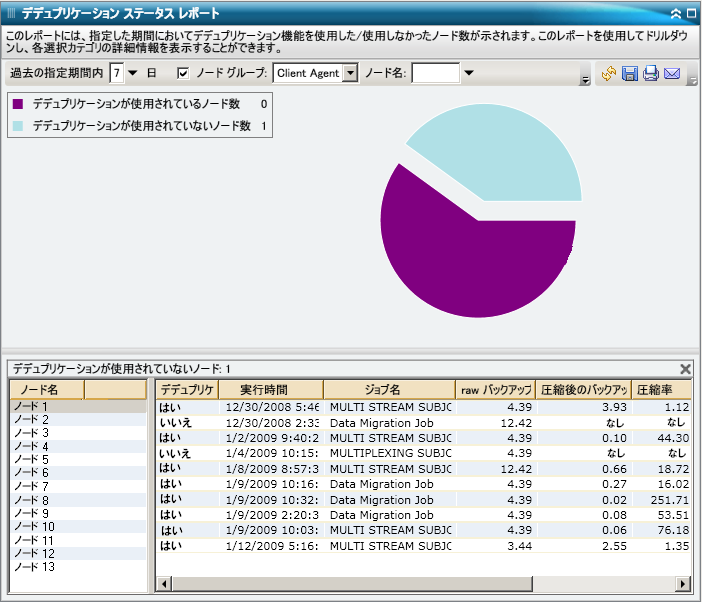Close the unused-node details panel
This screenshot has width=702, height=602.
pos(685,369)
